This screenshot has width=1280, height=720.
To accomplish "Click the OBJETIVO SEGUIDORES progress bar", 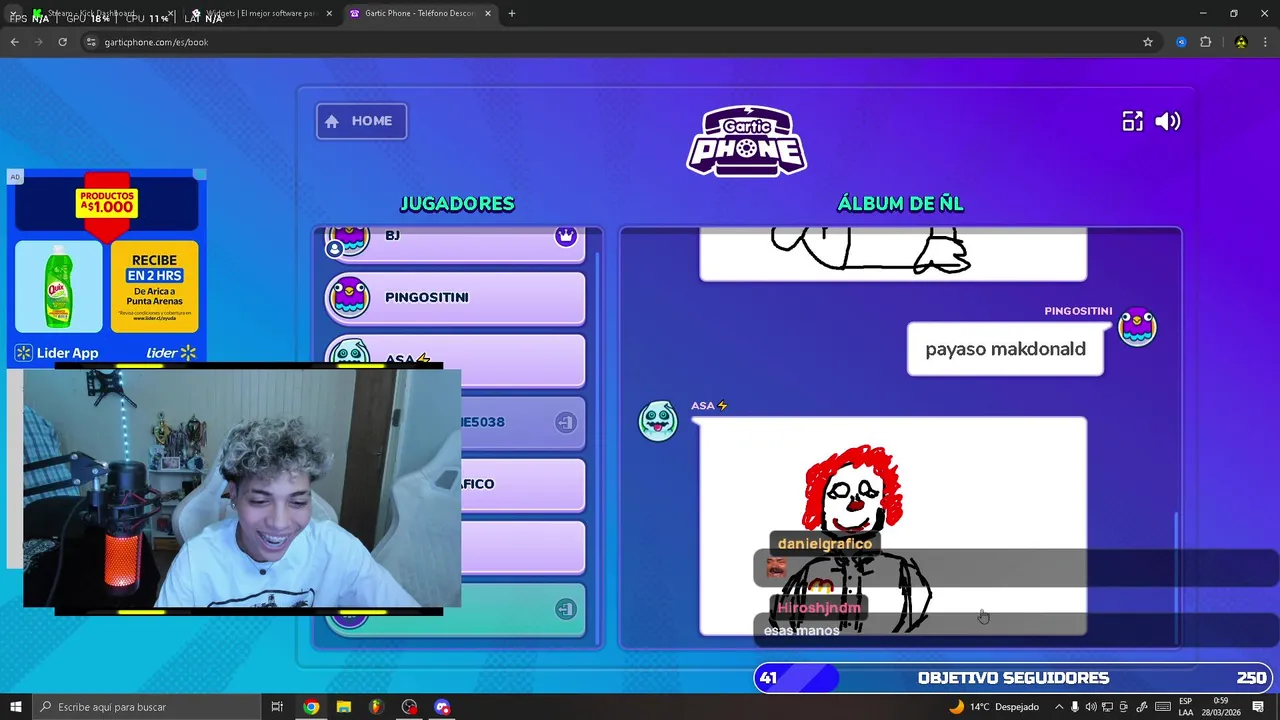I will click(x=1012, y=678).
